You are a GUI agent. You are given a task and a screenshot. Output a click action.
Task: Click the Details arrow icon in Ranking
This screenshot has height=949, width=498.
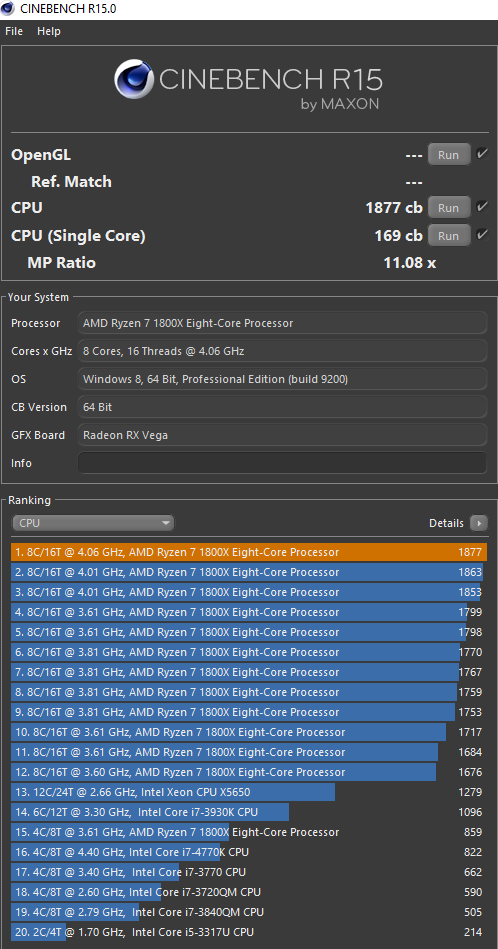(479, 523)
